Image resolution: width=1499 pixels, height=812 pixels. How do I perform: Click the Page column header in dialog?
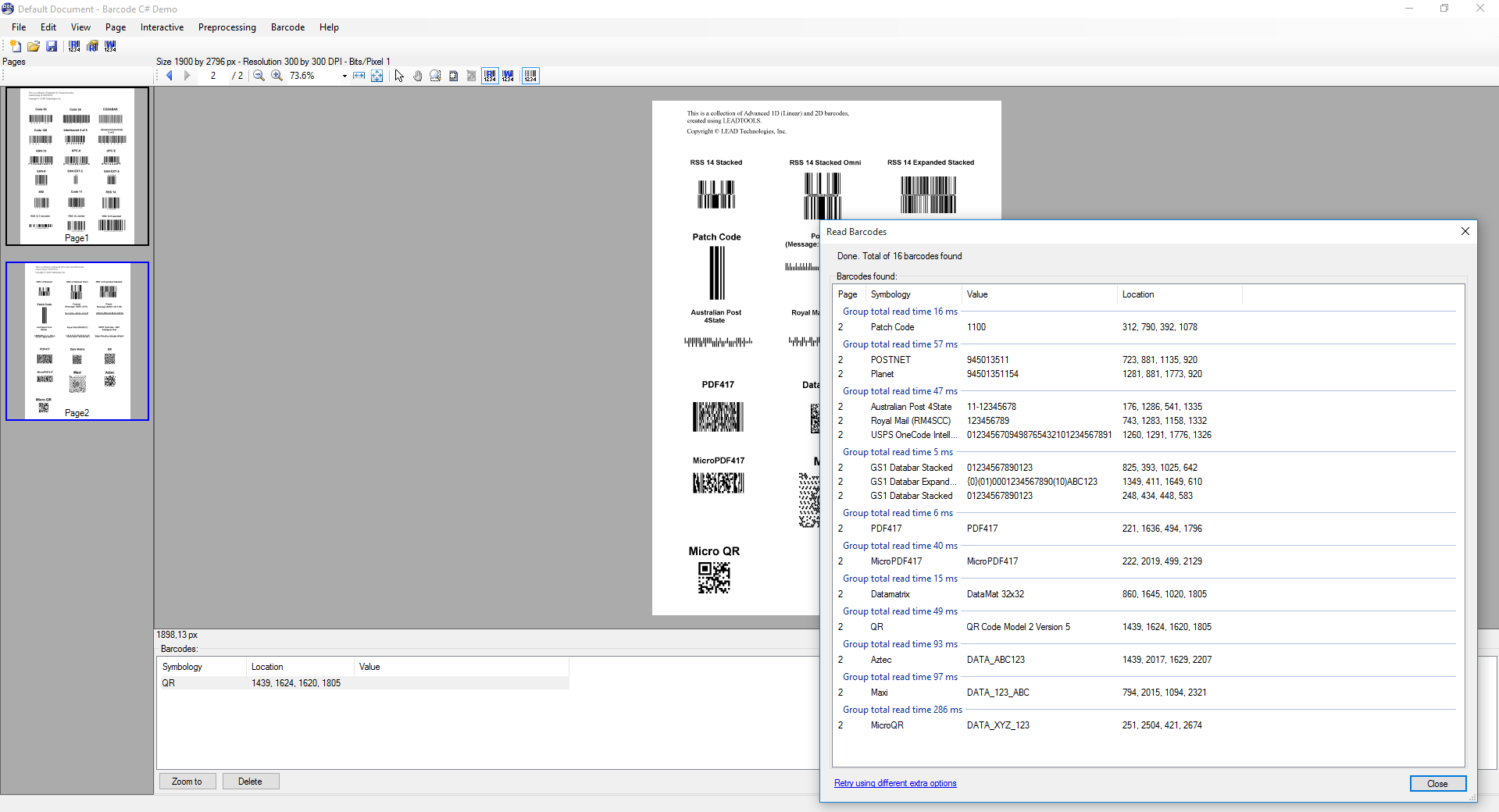click(x=848, y=294)
